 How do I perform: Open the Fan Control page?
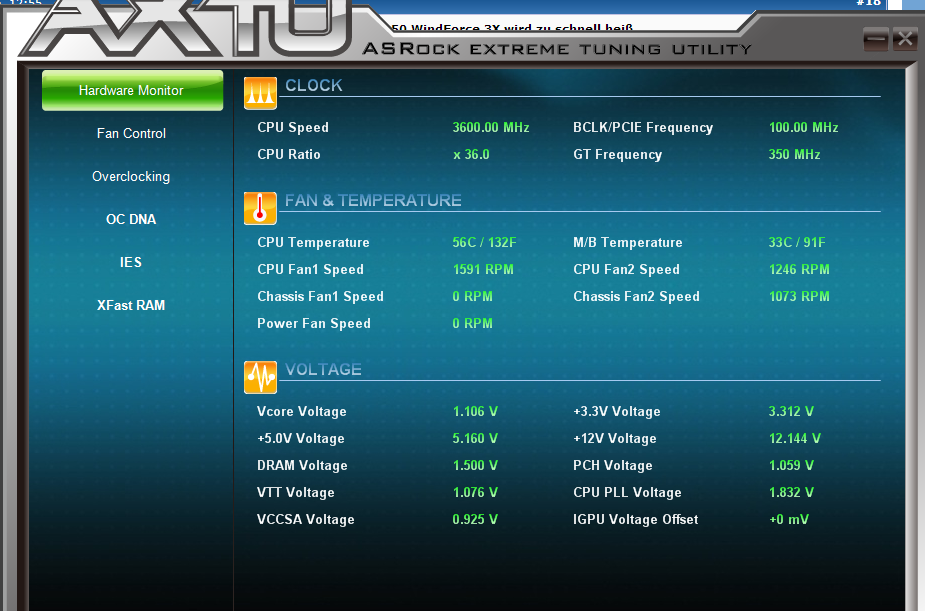[x=131, y=133]
